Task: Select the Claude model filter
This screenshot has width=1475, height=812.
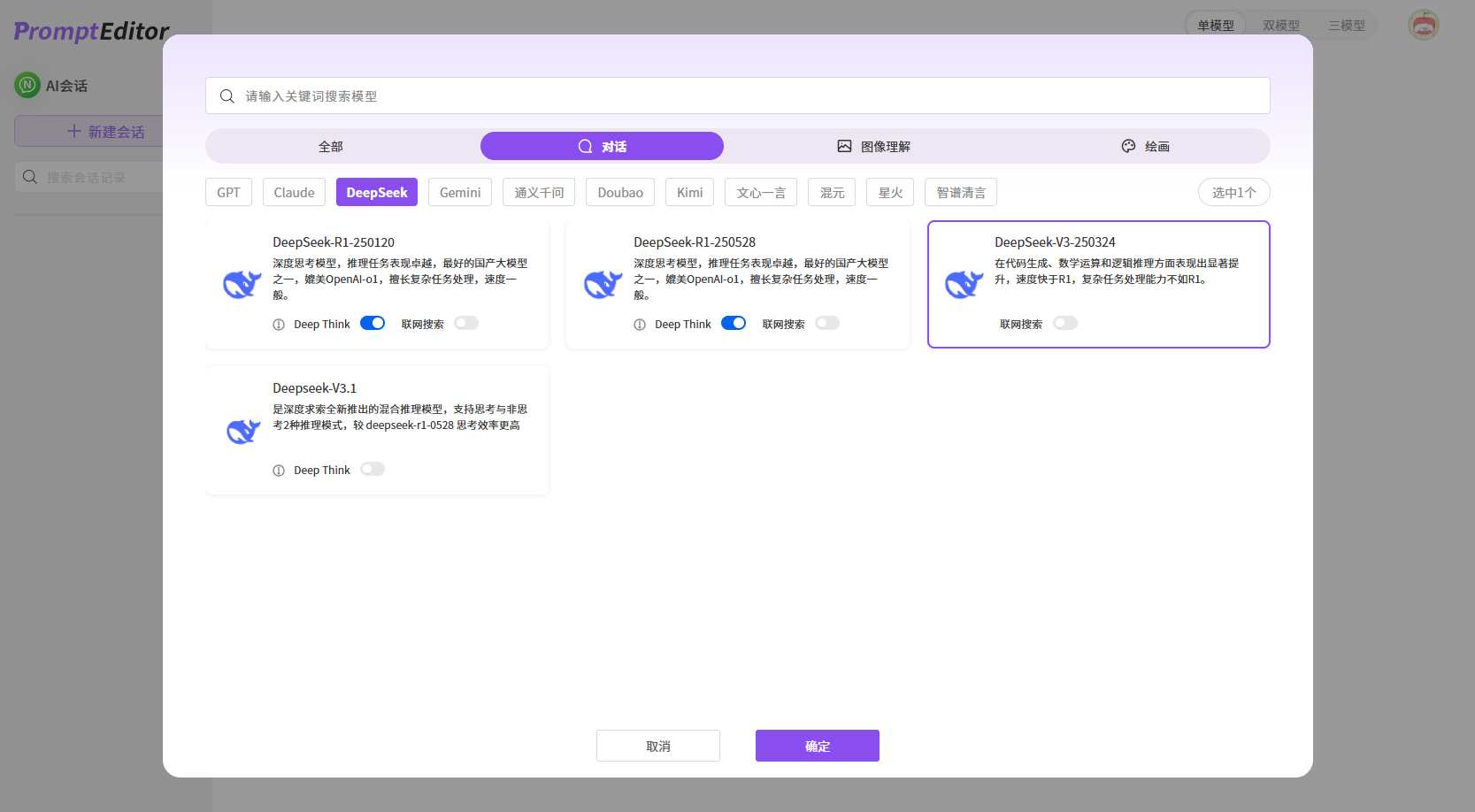Action: pyautogui.click(x=293, y=192)
